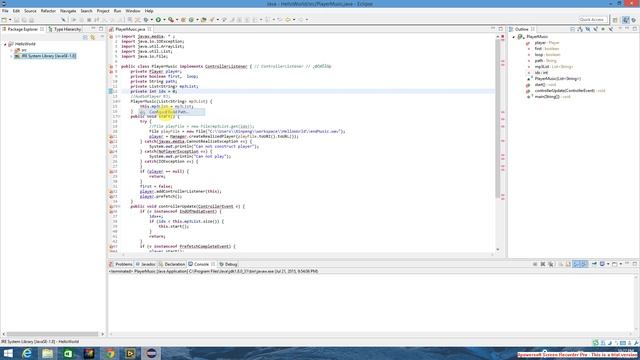Viewport: 640px width, 360px height.
Task: Click the editor vertical scrollbar
Action: [x=498, y=118]
